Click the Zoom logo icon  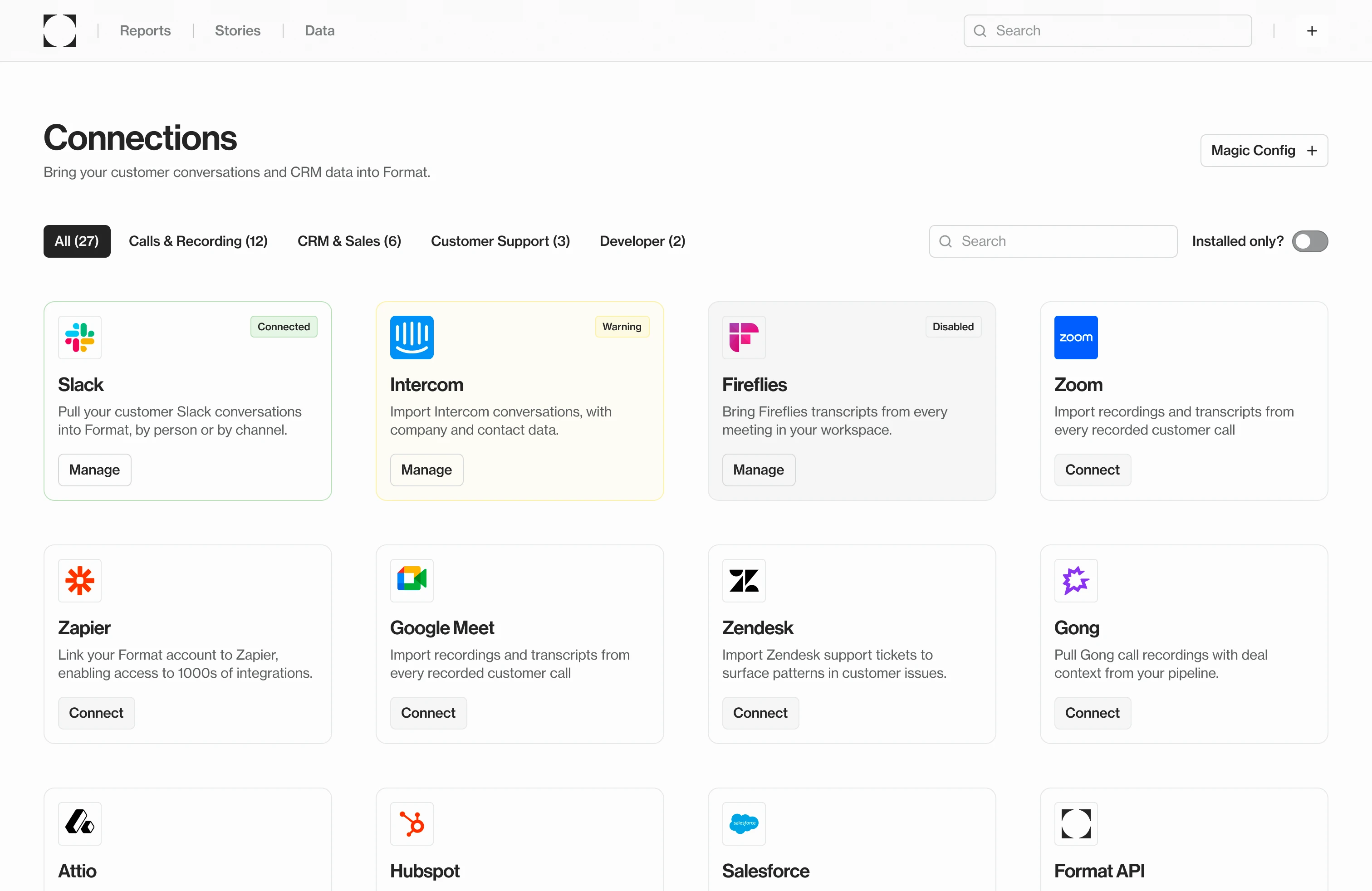click(x=1076, y=337)
